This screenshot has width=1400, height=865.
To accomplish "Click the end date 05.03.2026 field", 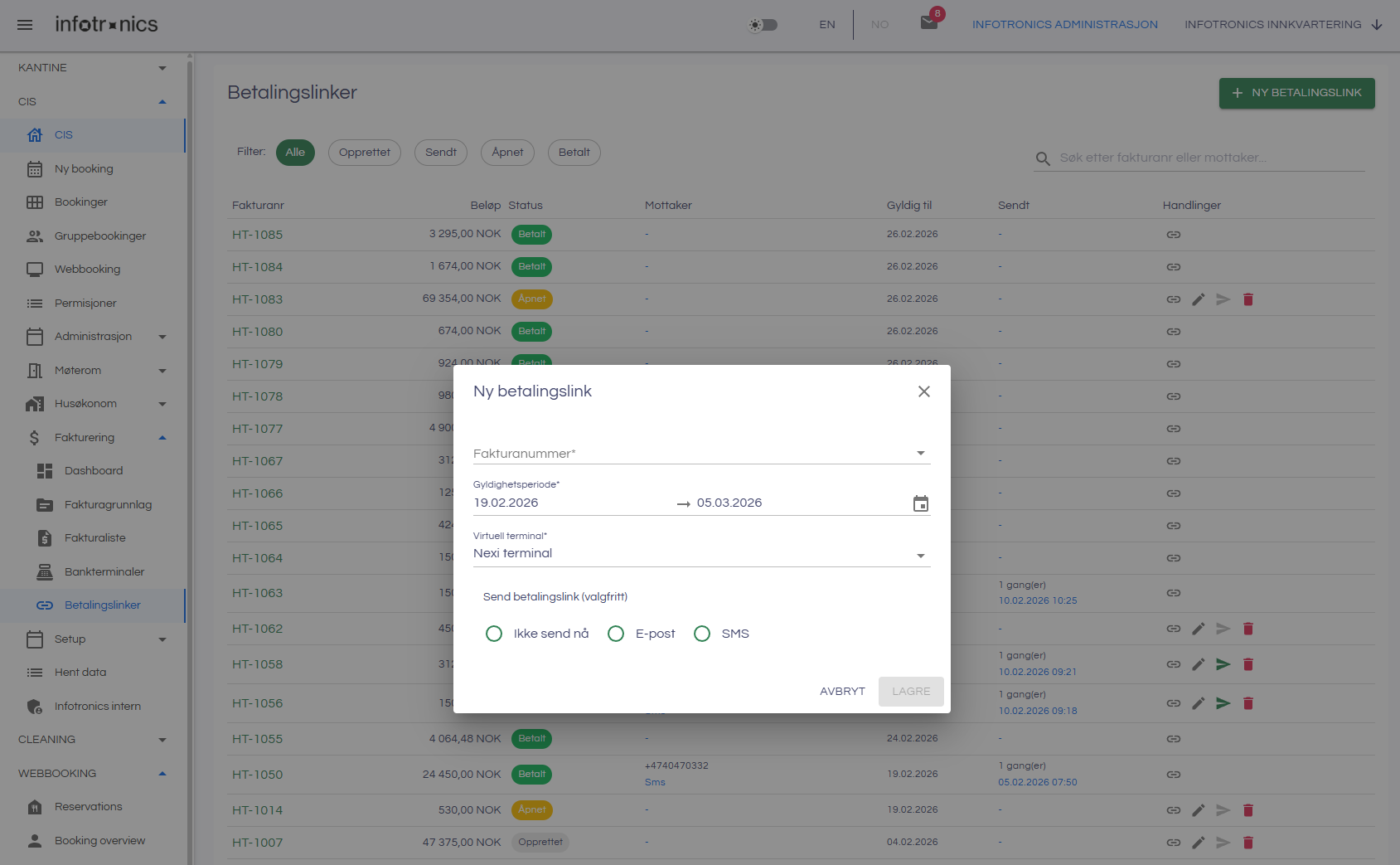I will tap(800, 503).
